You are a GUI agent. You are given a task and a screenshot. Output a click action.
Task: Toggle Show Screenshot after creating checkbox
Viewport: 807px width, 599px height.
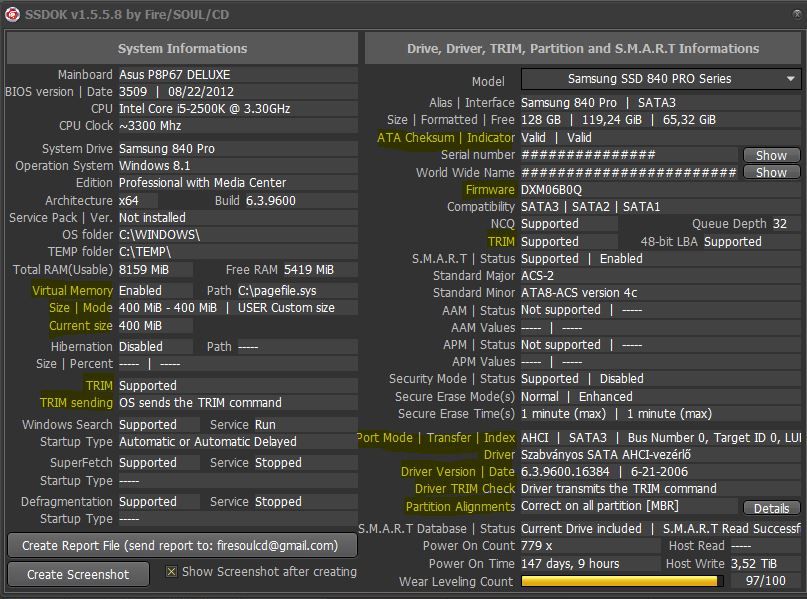click(x=171, y=572)
